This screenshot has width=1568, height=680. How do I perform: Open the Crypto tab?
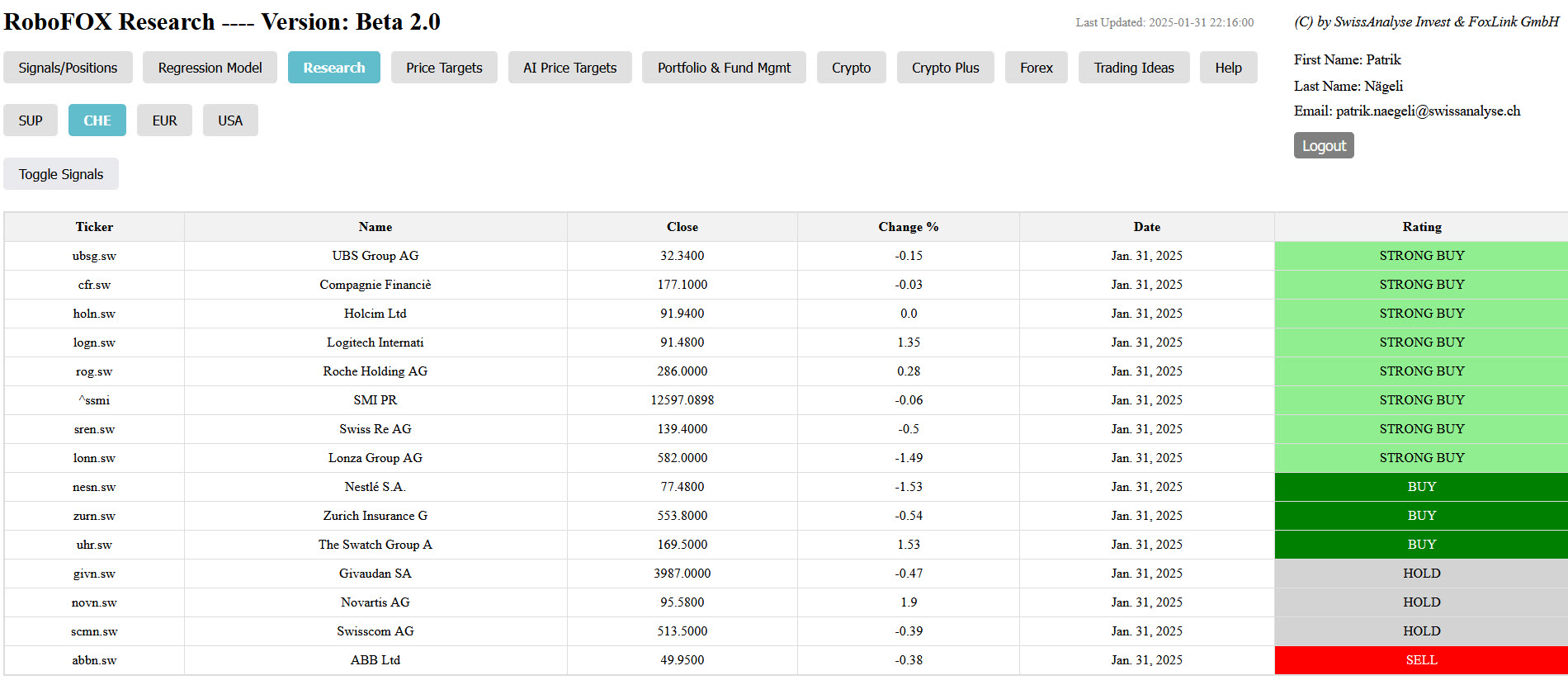pyautogui.click(x=851, y=68)
